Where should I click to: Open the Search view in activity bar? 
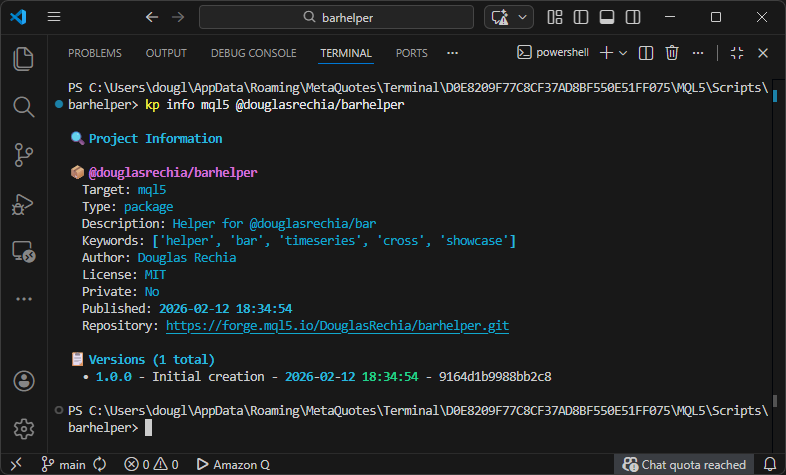click(24, 106)
